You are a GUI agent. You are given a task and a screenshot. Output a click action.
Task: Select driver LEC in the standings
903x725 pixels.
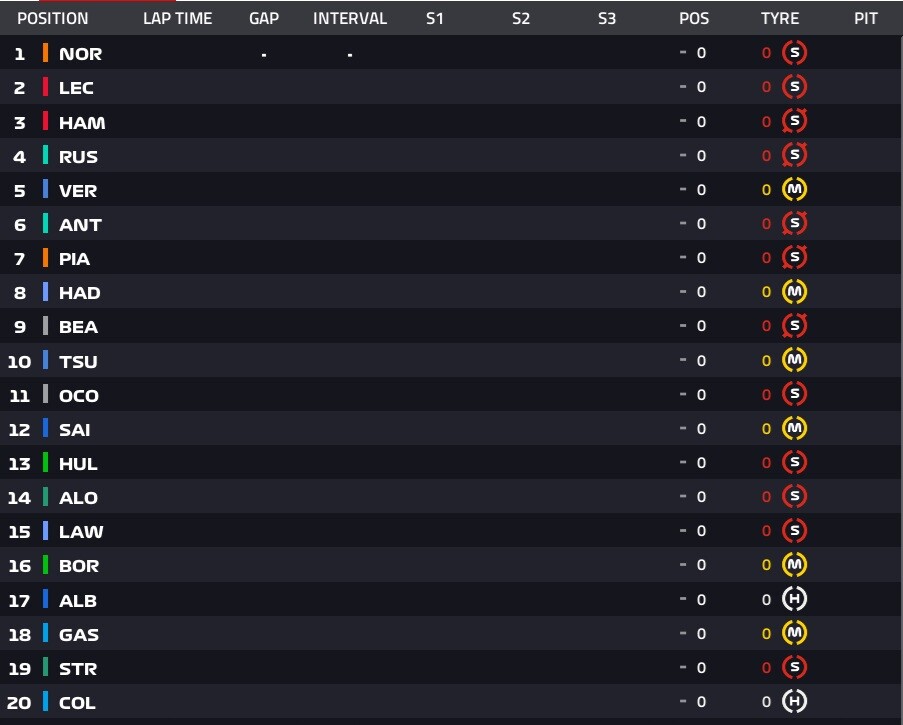pos(76,88)
